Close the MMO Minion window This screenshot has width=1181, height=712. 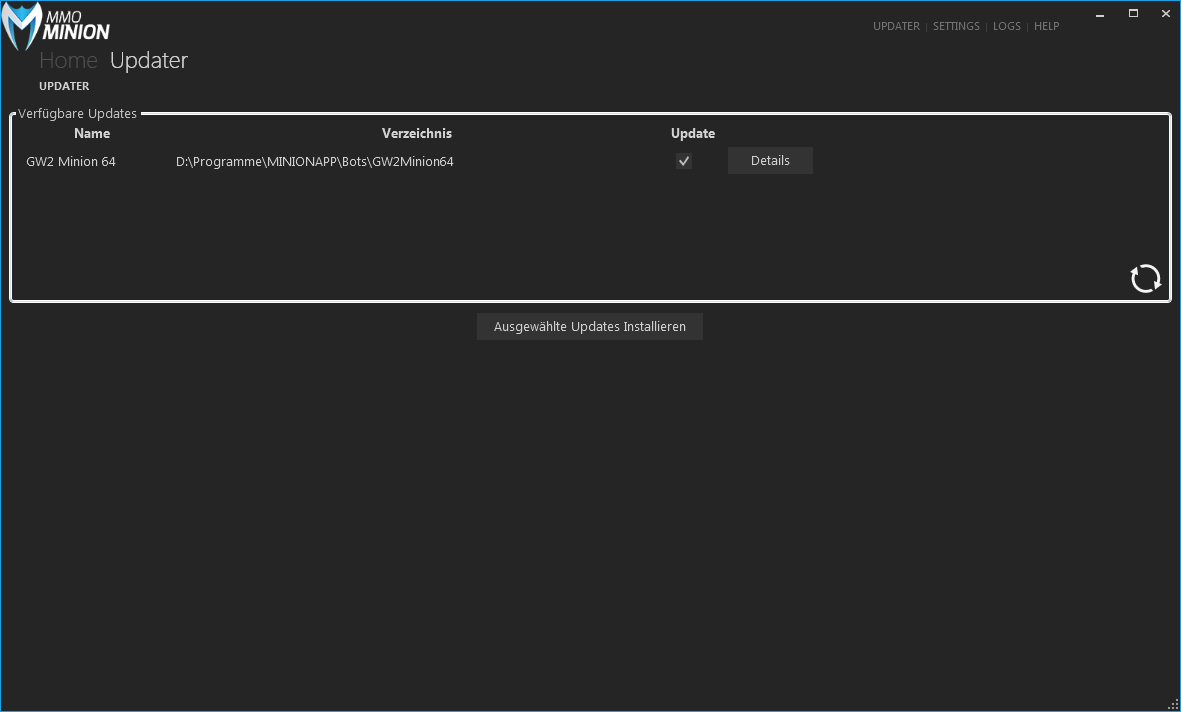pos(1165,13)
